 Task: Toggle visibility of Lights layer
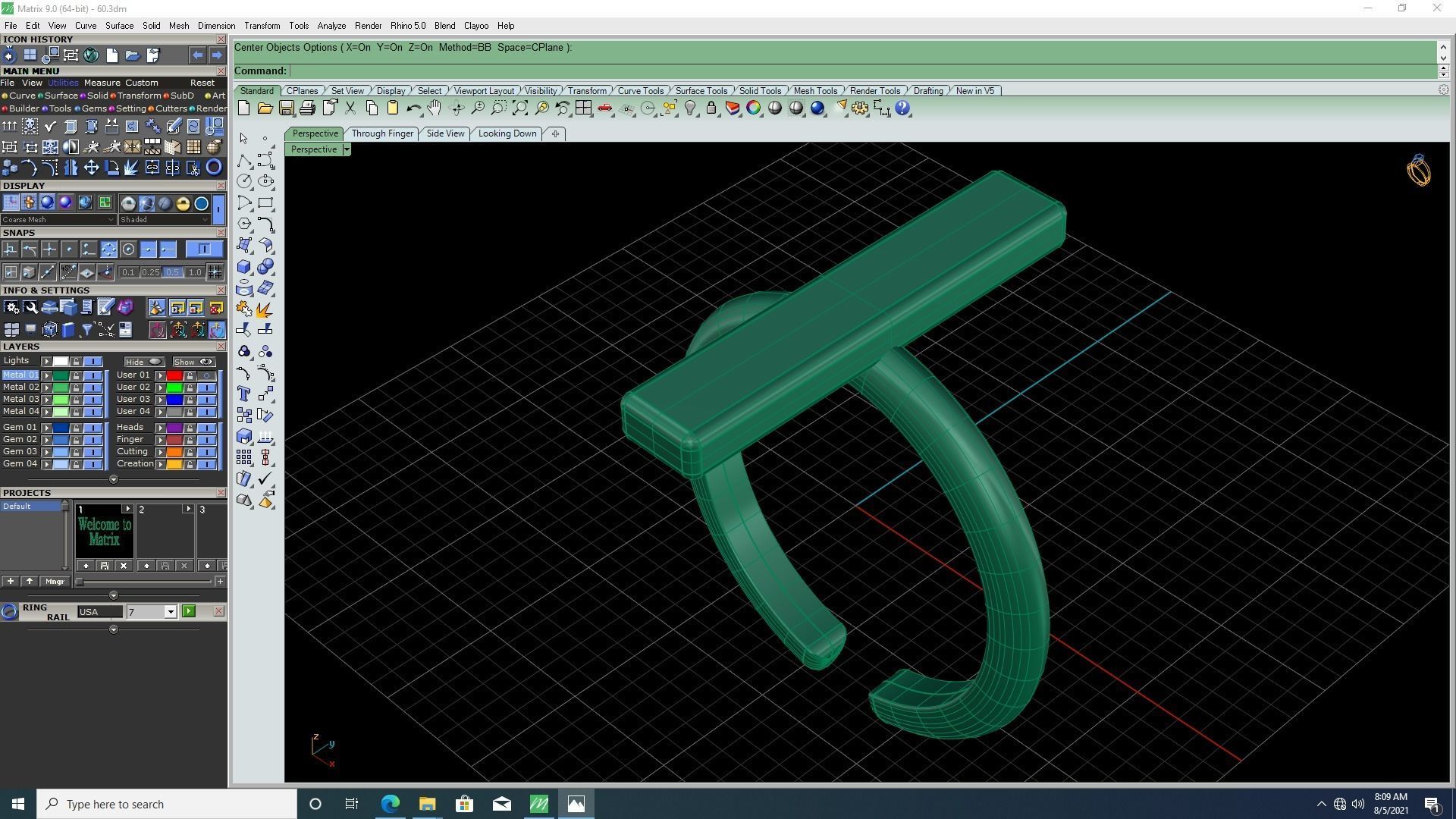(x=93, y=362)
